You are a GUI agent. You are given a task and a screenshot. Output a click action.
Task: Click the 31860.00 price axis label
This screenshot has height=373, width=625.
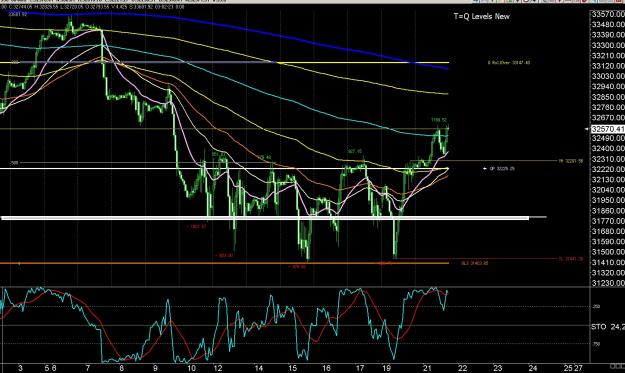pos(608,211)
